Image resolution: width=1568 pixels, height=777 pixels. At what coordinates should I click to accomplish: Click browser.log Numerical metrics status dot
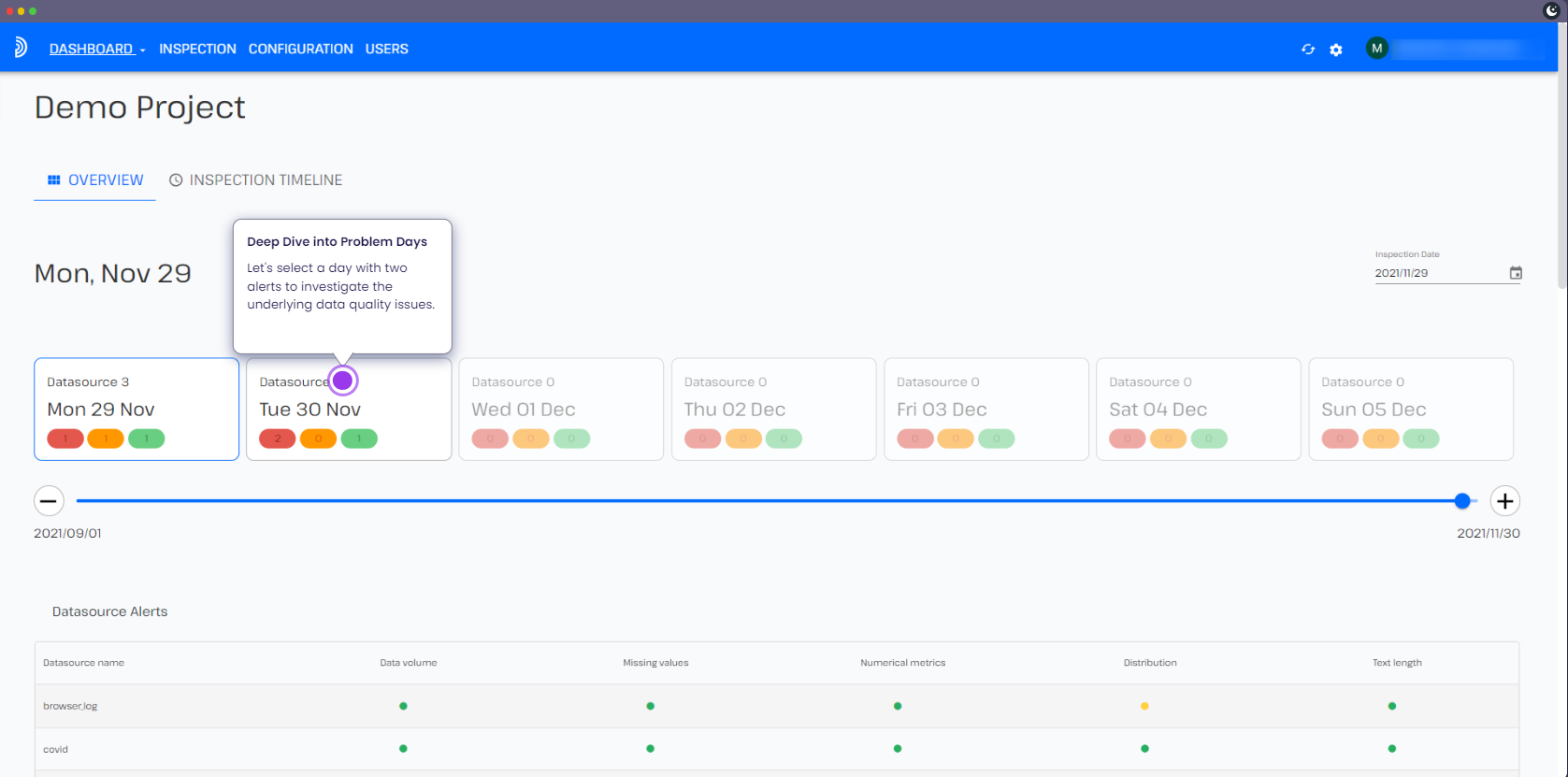pyautogui.click(x=898, y=706)
